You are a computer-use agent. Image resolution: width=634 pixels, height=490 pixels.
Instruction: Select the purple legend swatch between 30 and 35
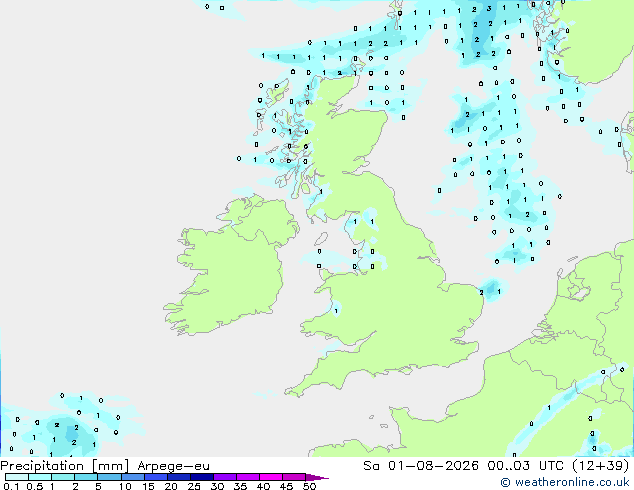(x=224, y=477)
